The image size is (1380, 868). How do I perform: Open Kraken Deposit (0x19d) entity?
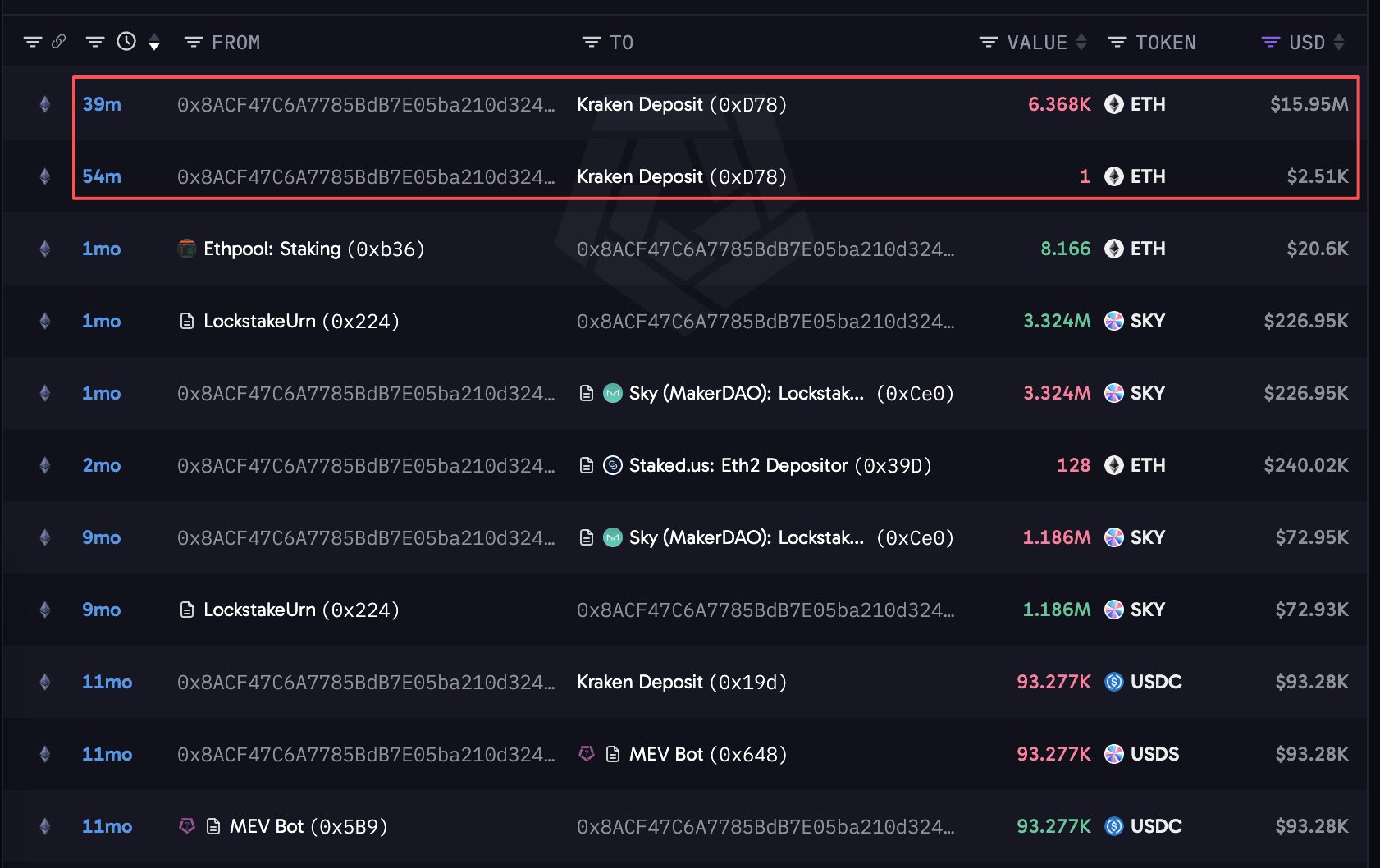[682, 682]
